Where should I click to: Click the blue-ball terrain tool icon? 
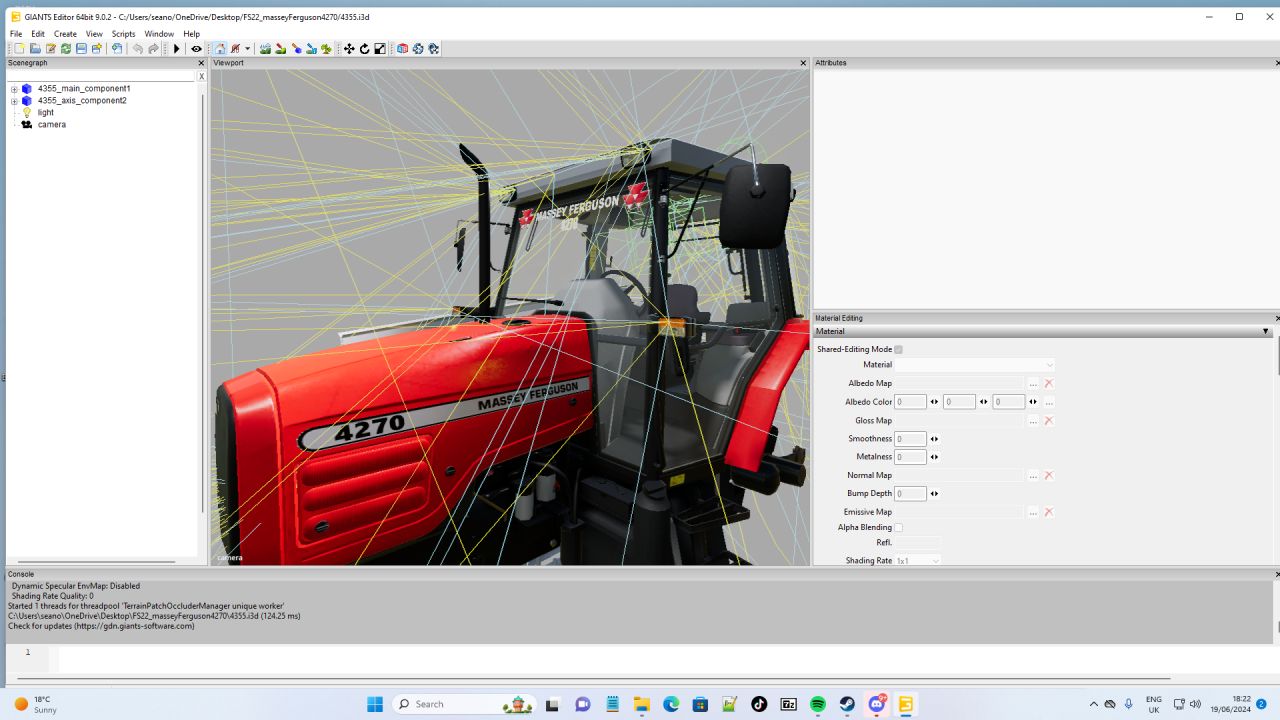[x=296, y=49]
